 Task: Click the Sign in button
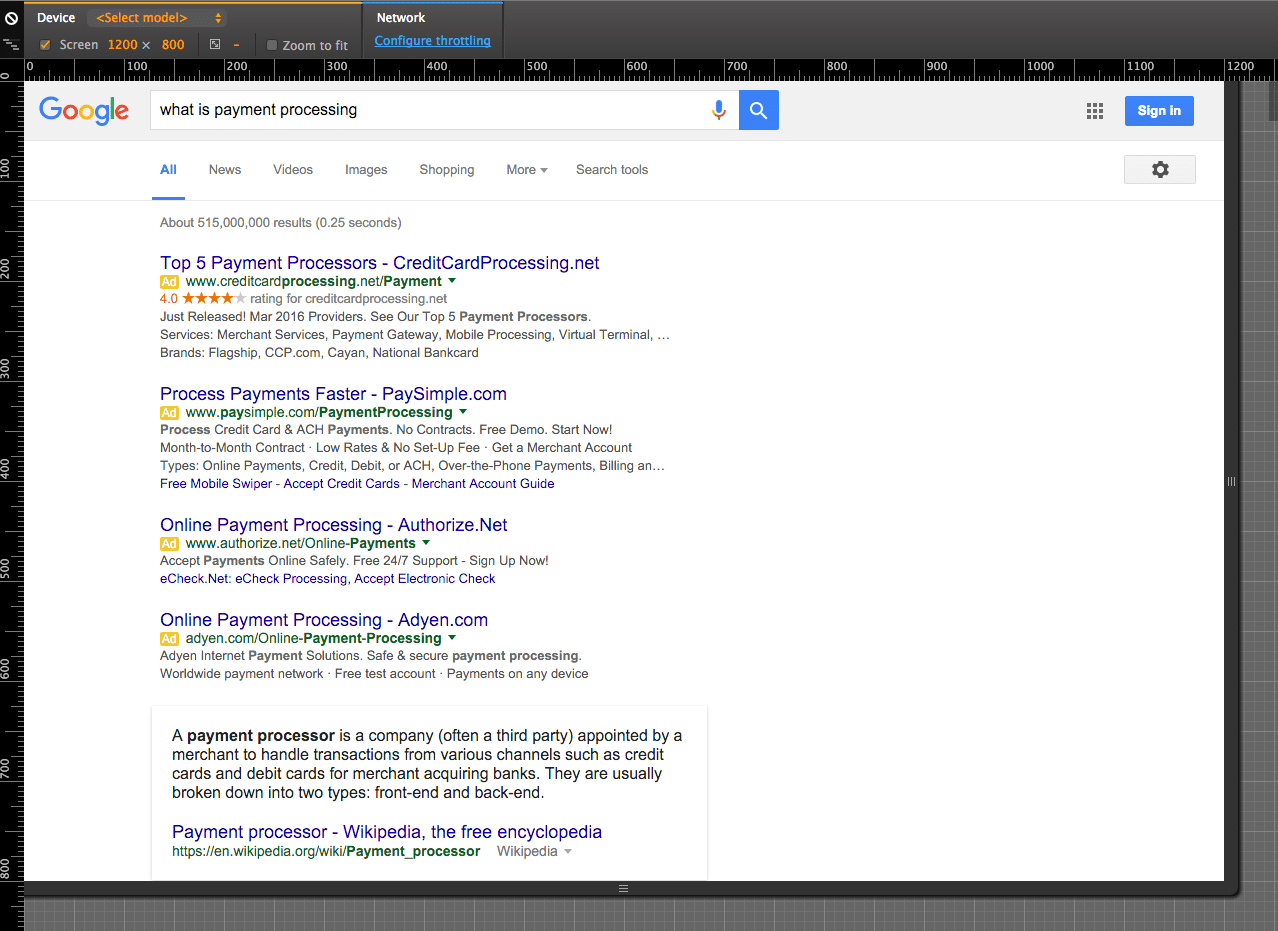pos(1159,111)
